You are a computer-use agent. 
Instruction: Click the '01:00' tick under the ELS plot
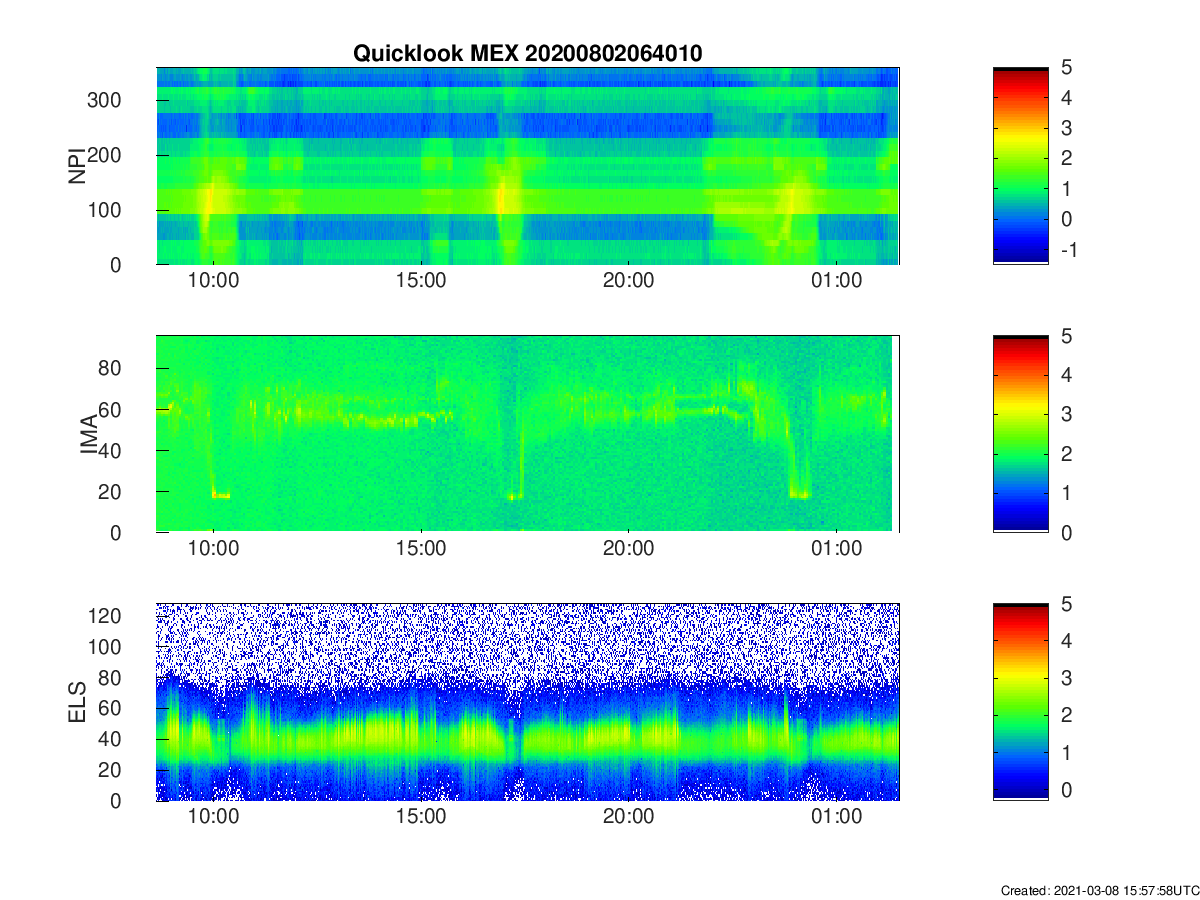836,817
